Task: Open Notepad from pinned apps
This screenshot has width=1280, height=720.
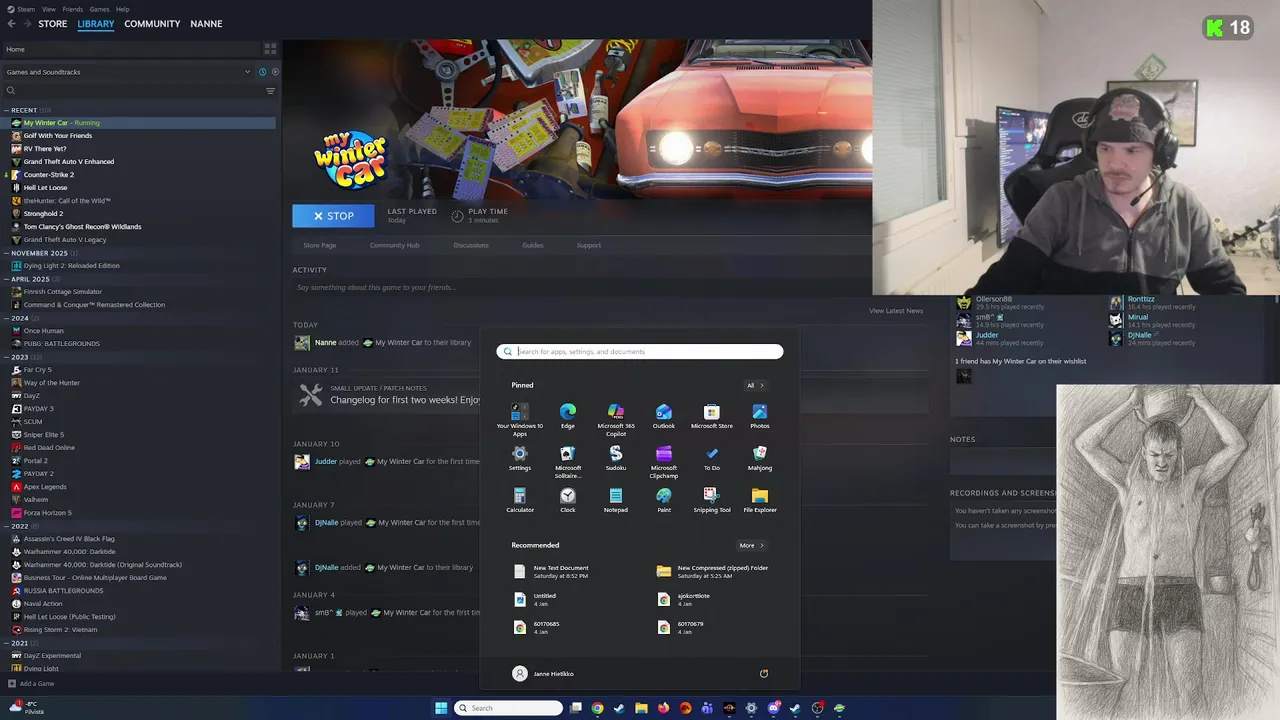Action: tap(616, 501)
